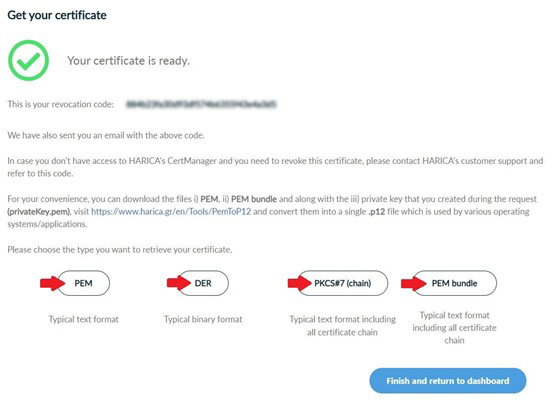Select the PKCS#7 (chain) download option
The image size is (554, 403).
342,283
